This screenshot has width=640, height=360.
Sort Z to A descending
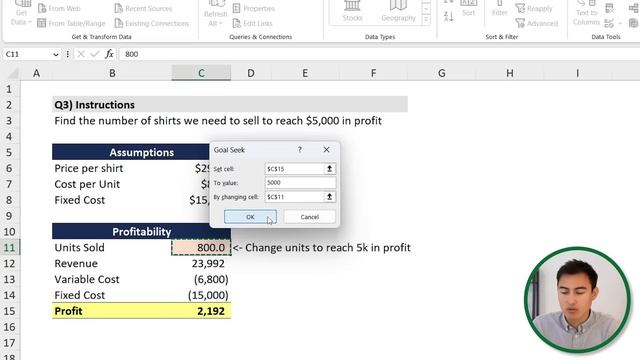pyautogui.click(x=448, y=17)
